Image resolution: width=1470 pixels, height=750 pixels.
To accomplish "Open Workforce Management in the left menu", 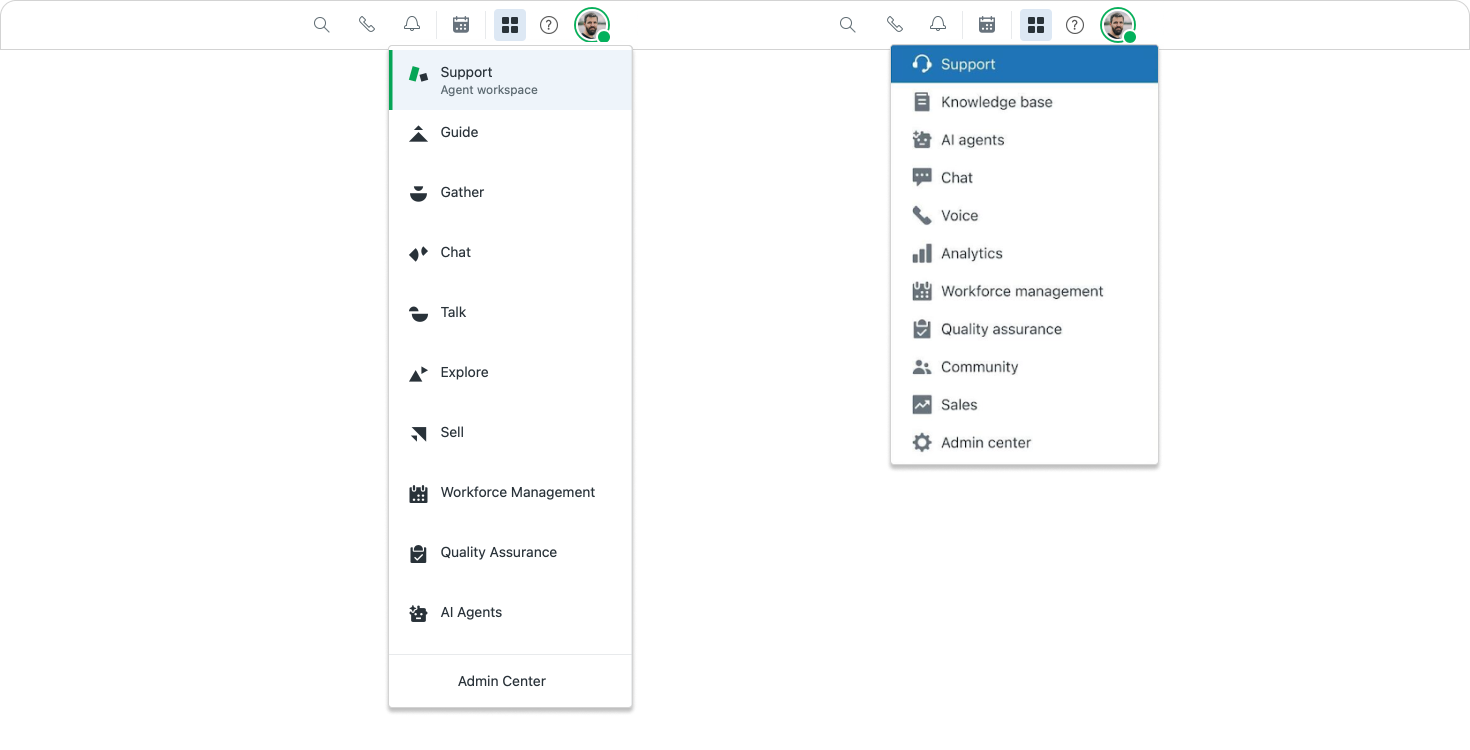I will tap(510, 492).
